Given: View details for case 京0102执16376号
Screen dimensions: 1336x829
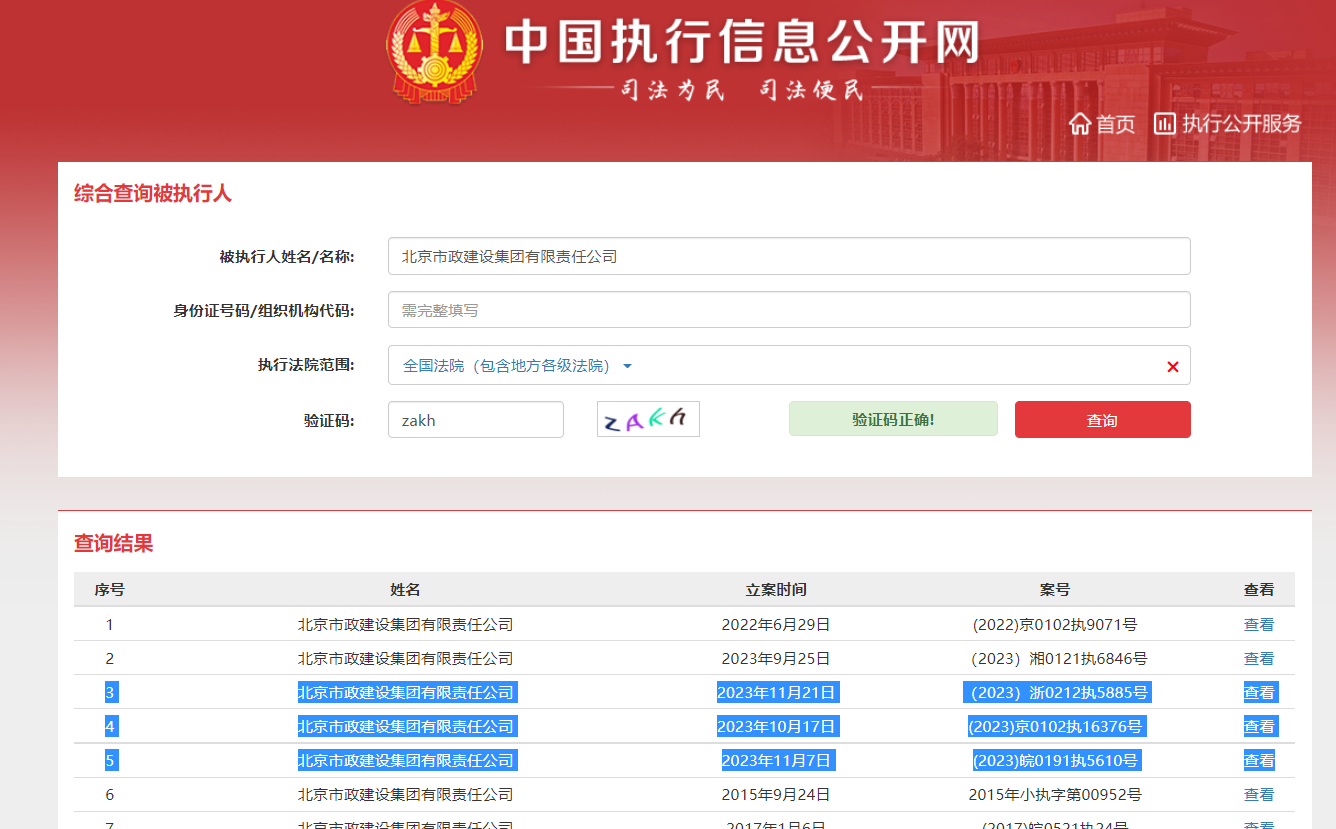Looking at the screenshot, I should (x=1258, y=727).
